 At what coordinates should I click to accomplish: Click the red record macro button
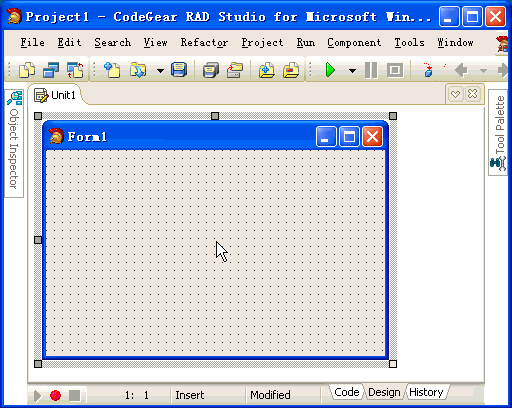click(55, 396)
